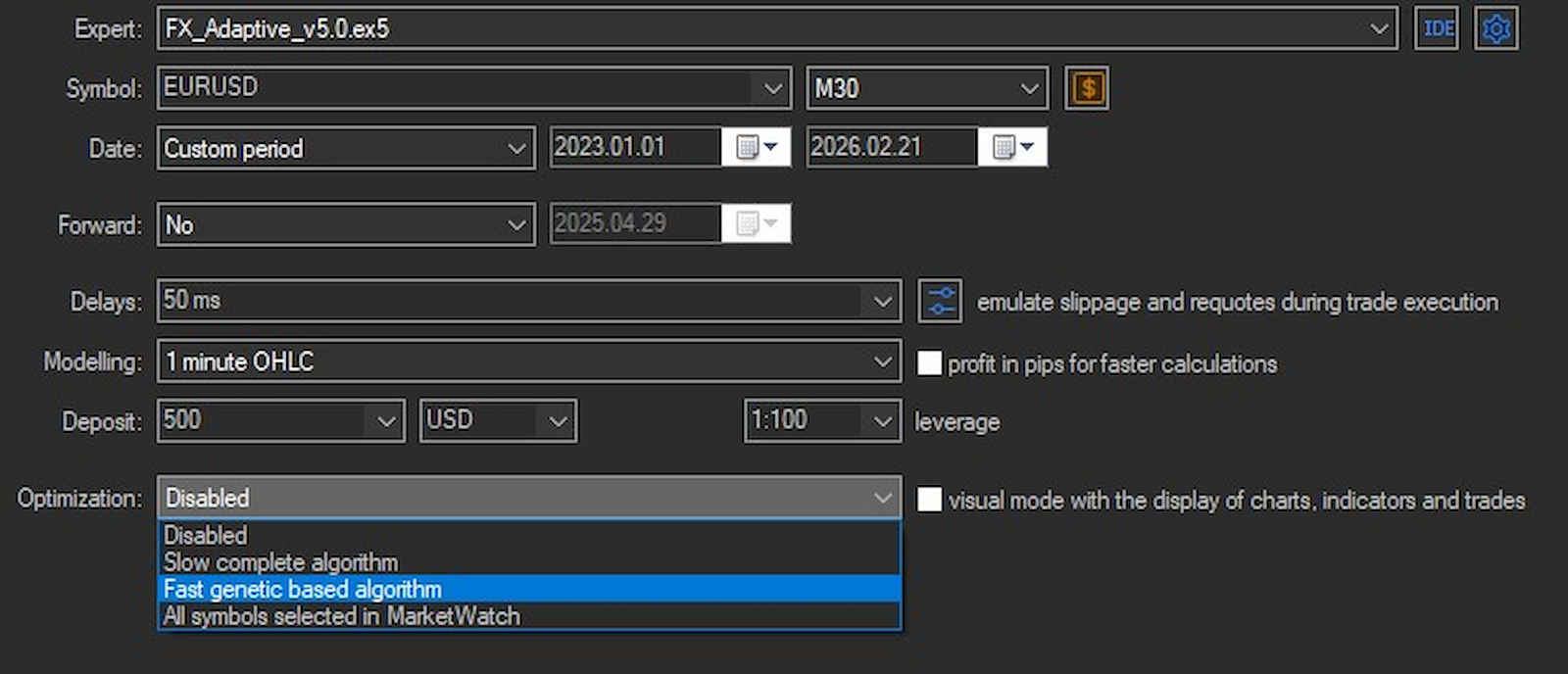1568x674 pixels.
Task: Click the dollar symbol specification icon
Action: coord(1087,88)
